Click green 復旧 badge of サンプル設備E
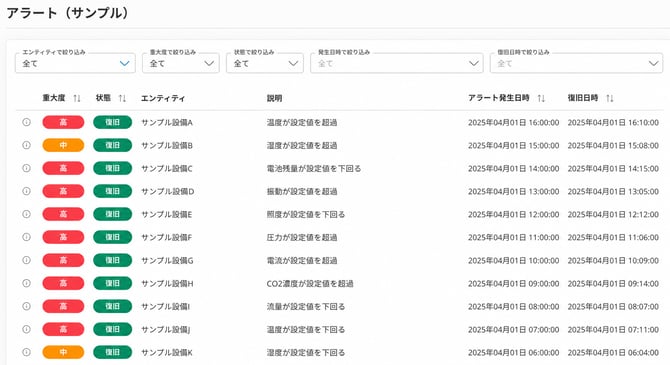This screenshot has width=670, height=365. coord(112,214)
